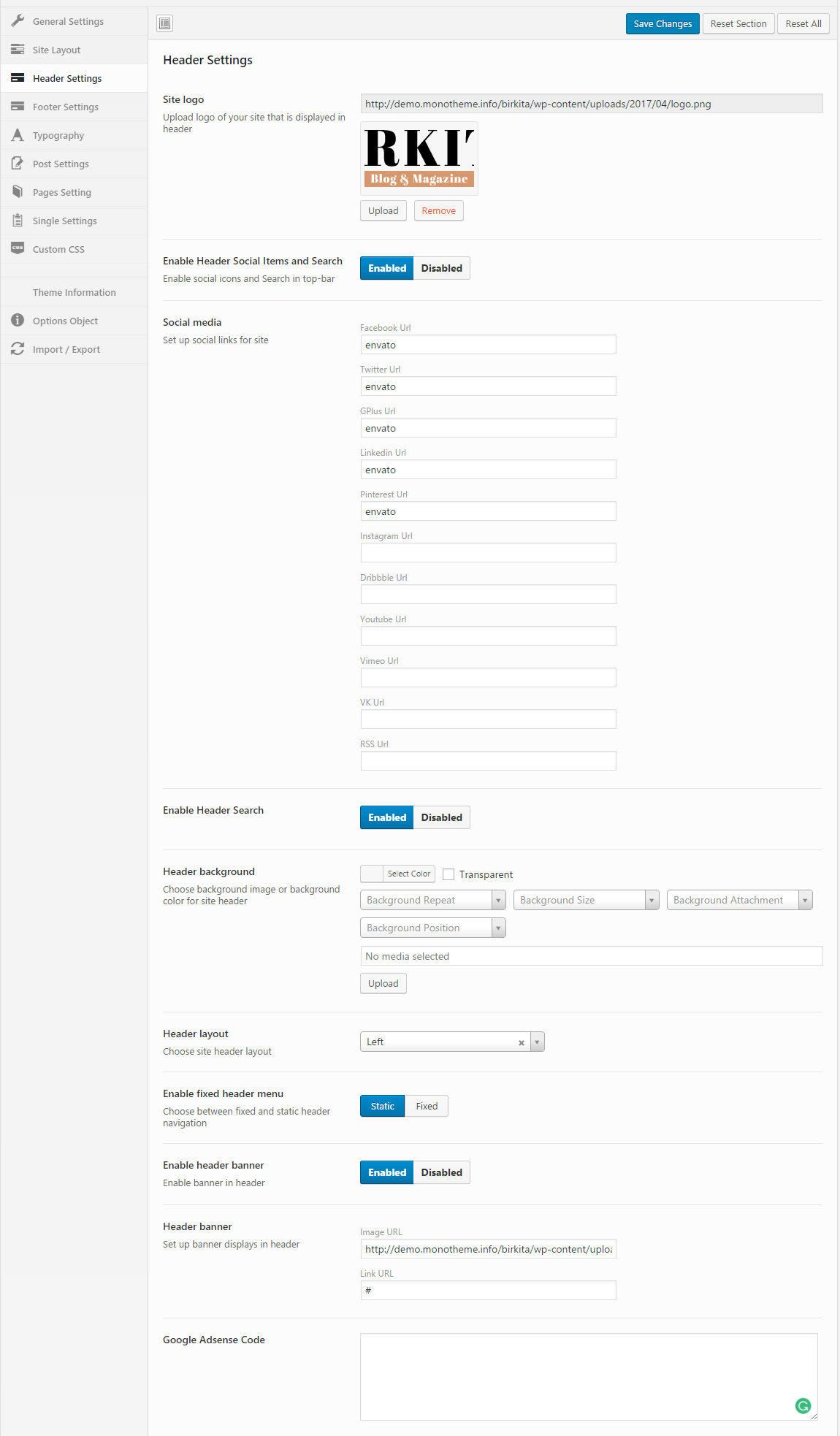
Task: Click the Import / Export refresh icon
Action: pyautogui.click(x=18, y=349)
